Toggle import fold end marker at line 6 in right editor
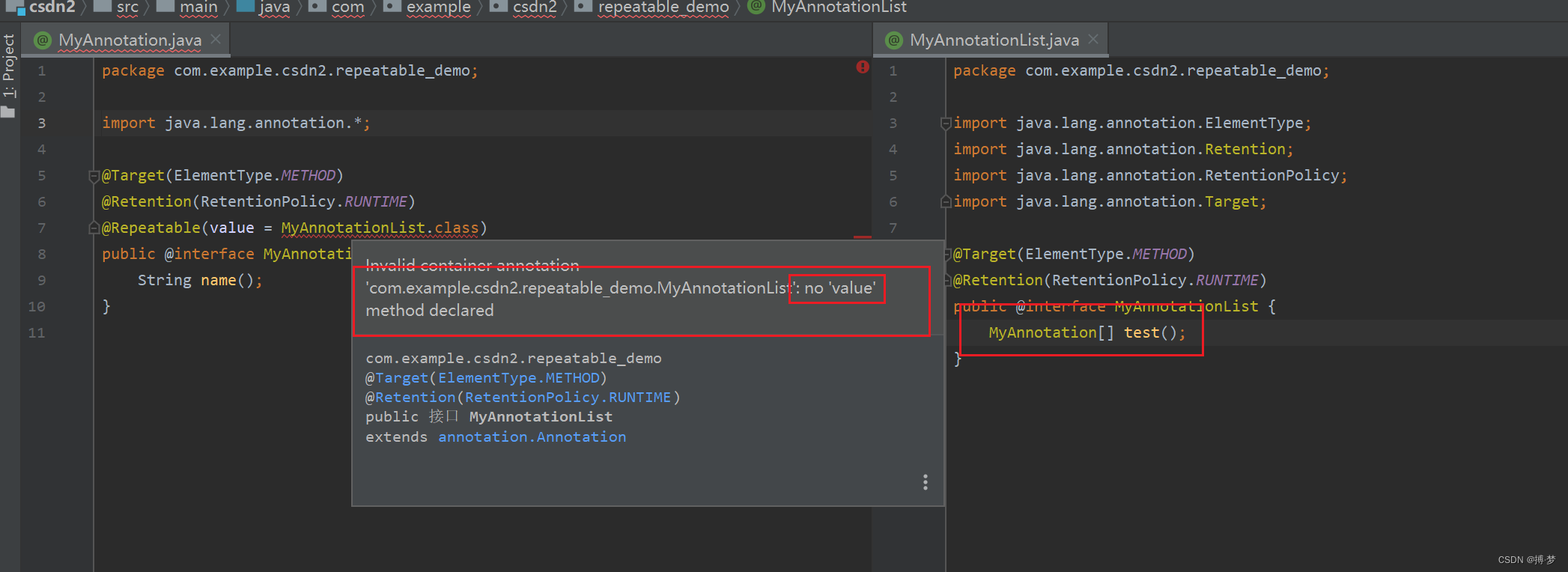This screenshot has width=1568, height=572. click(946, 202)
